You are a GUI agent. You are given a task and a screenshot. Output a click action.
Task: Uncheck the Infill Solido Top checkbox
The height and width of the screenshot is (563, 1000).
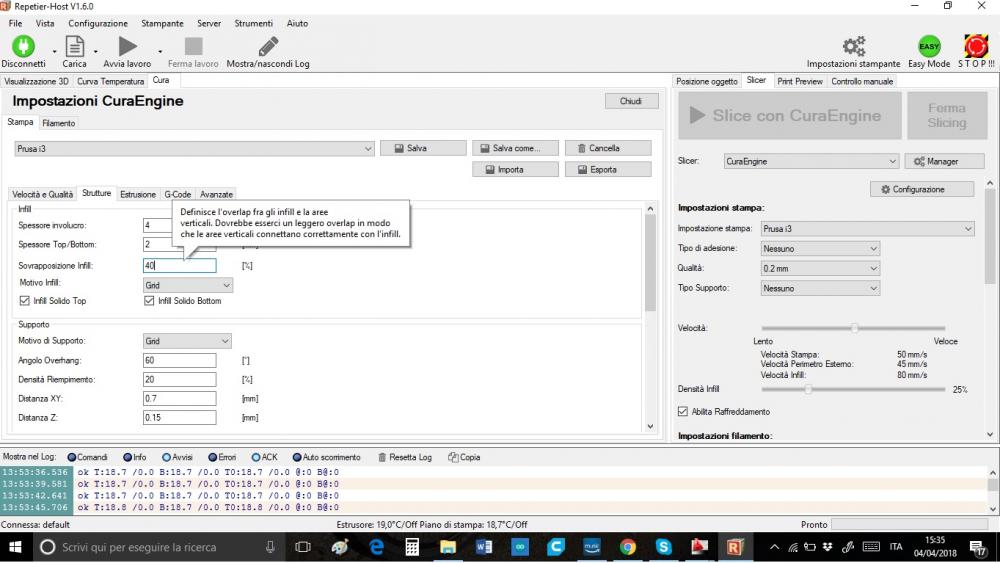click(x=25, y=301)
